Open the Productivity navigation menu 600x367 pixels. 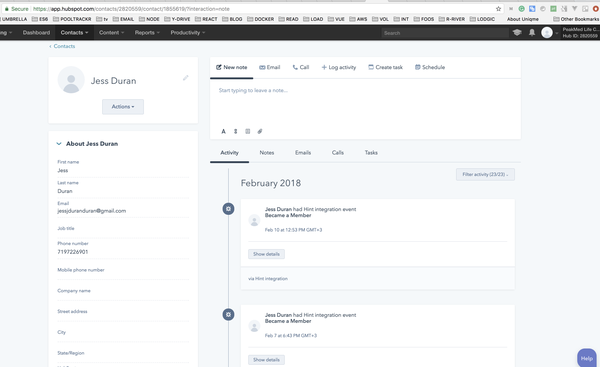pyautogui.click(x=188, y=33)
